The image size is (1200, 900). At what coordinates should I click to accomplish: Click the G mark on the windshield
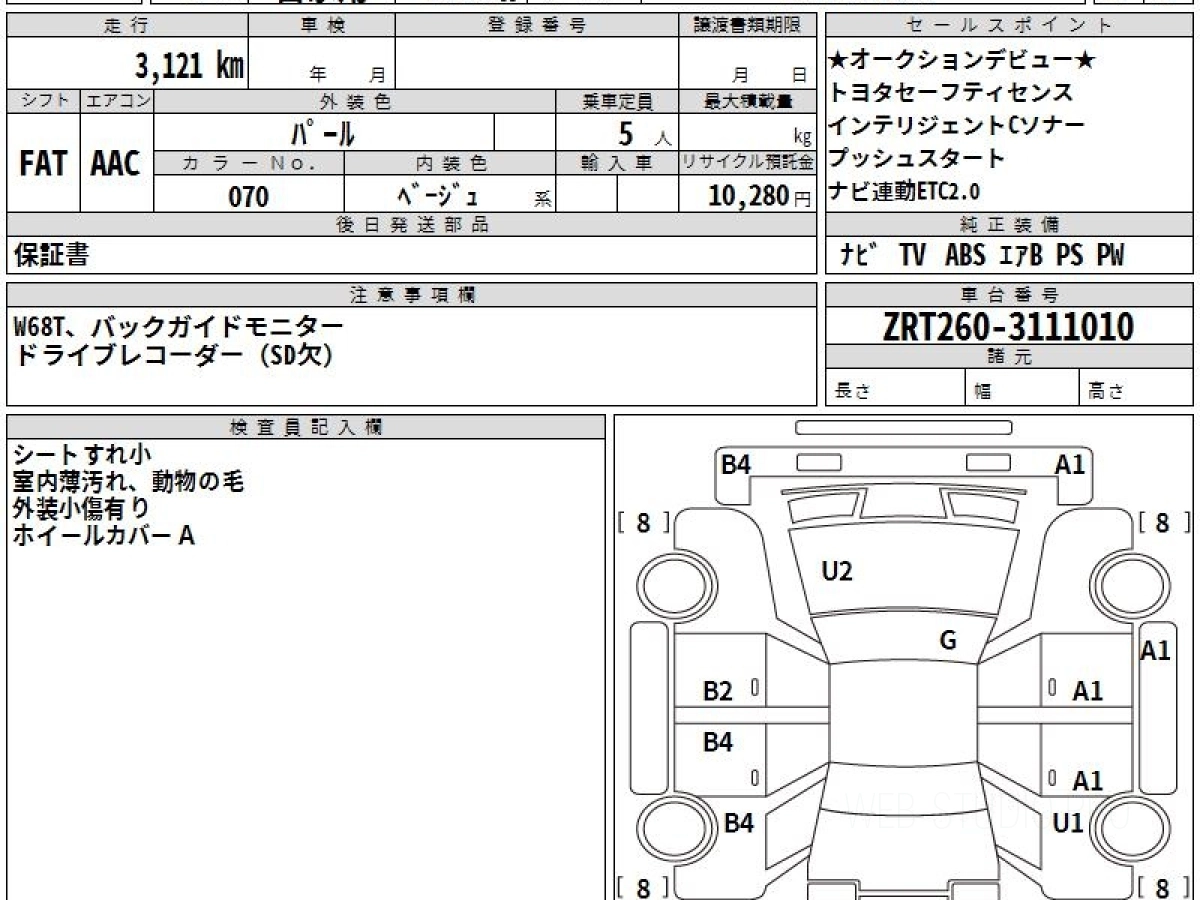coord(948,641)
